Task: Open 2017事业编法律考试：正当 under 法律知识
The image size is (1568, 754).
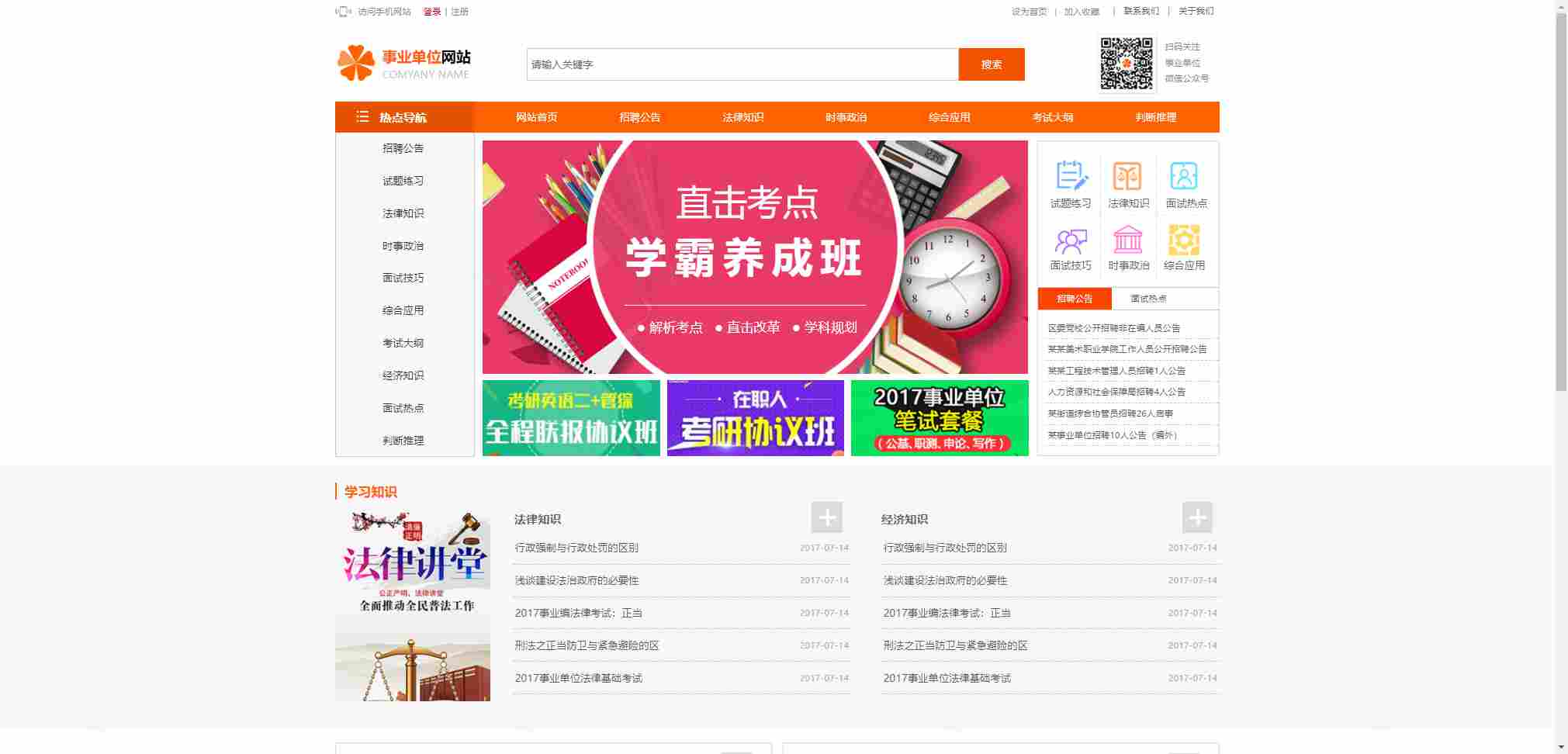Action: (x=579, y=613)
